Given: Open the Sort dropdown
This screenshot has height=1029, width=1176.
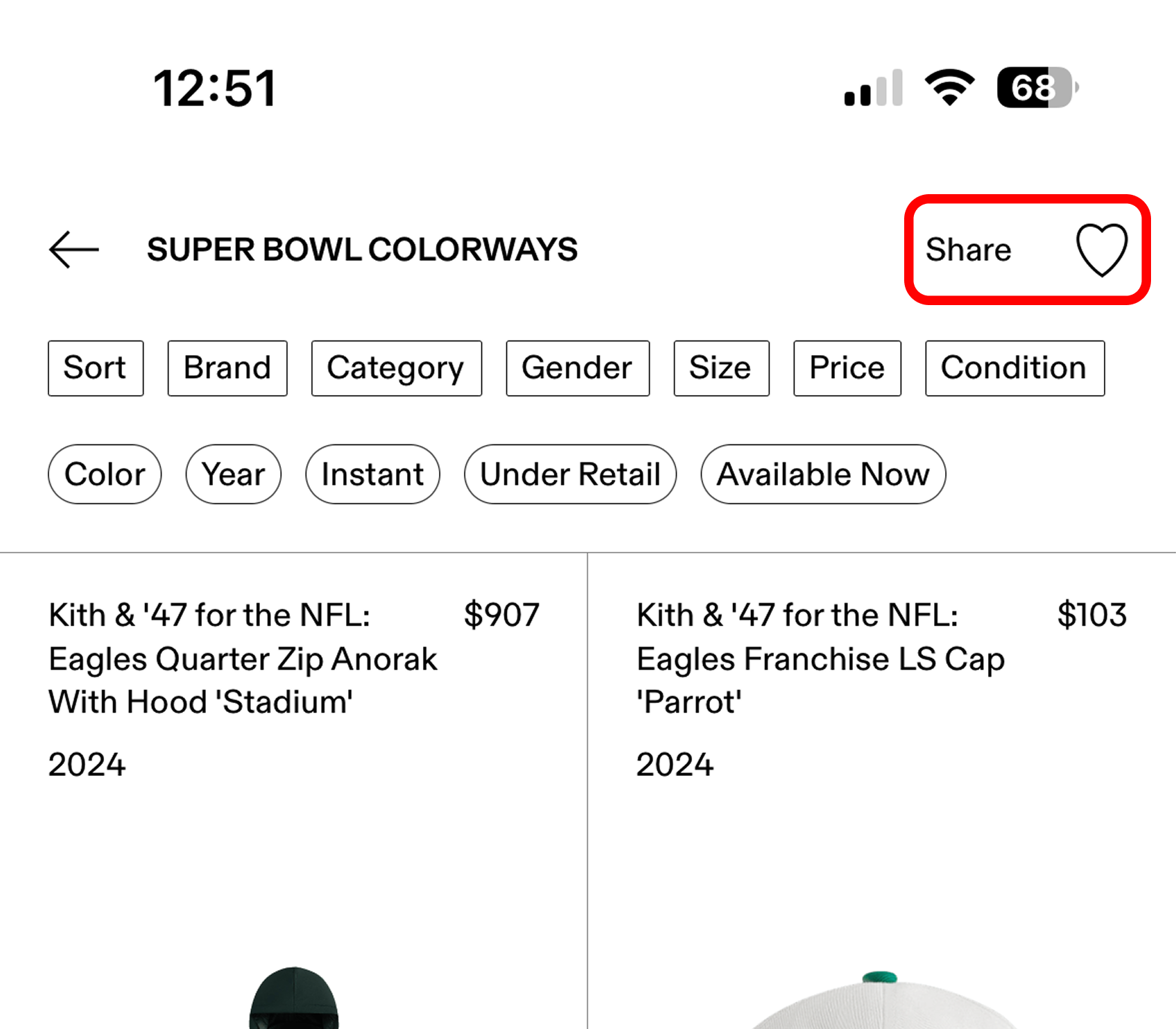Looking at the screenshot, I should 96,368.
